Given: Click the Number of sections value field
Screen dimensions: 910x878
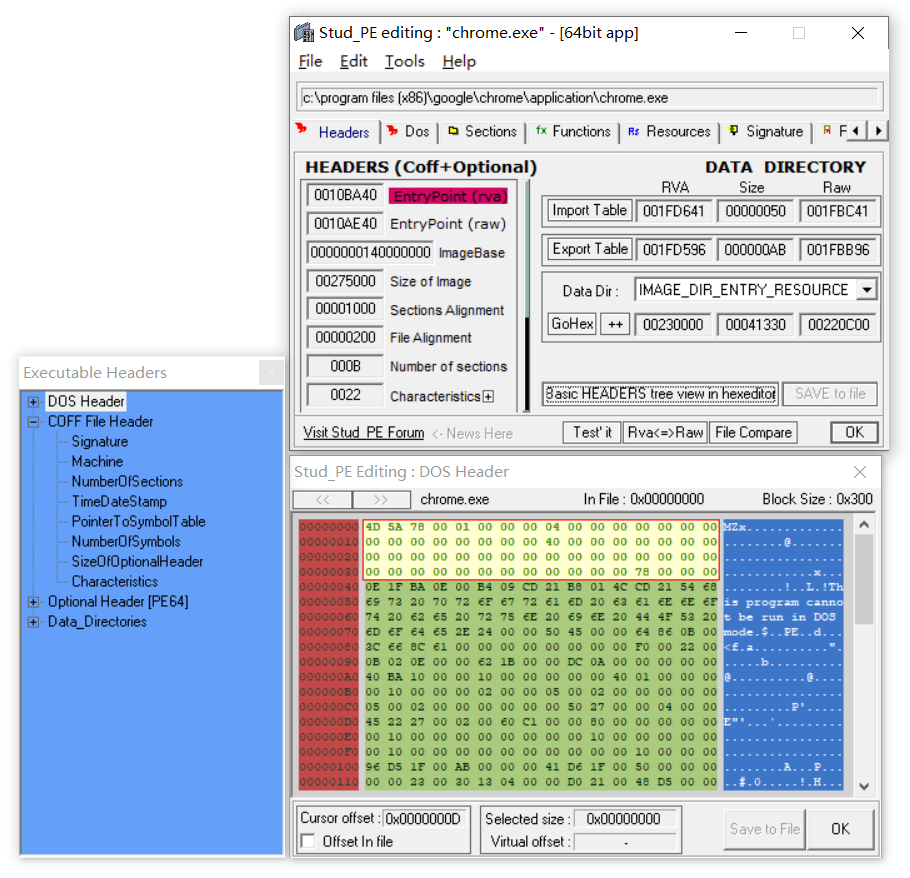Looking at the screenshot, I should click(x=345, y=366).
